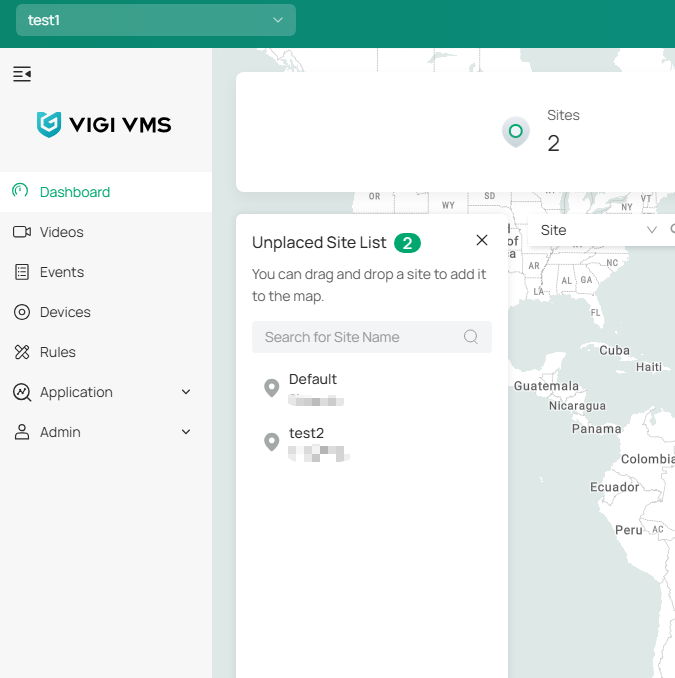Image resolution: width=675 pixels, height=678 pixels.
Task: Click the Colombia label on the map
Action: point(648,459)
